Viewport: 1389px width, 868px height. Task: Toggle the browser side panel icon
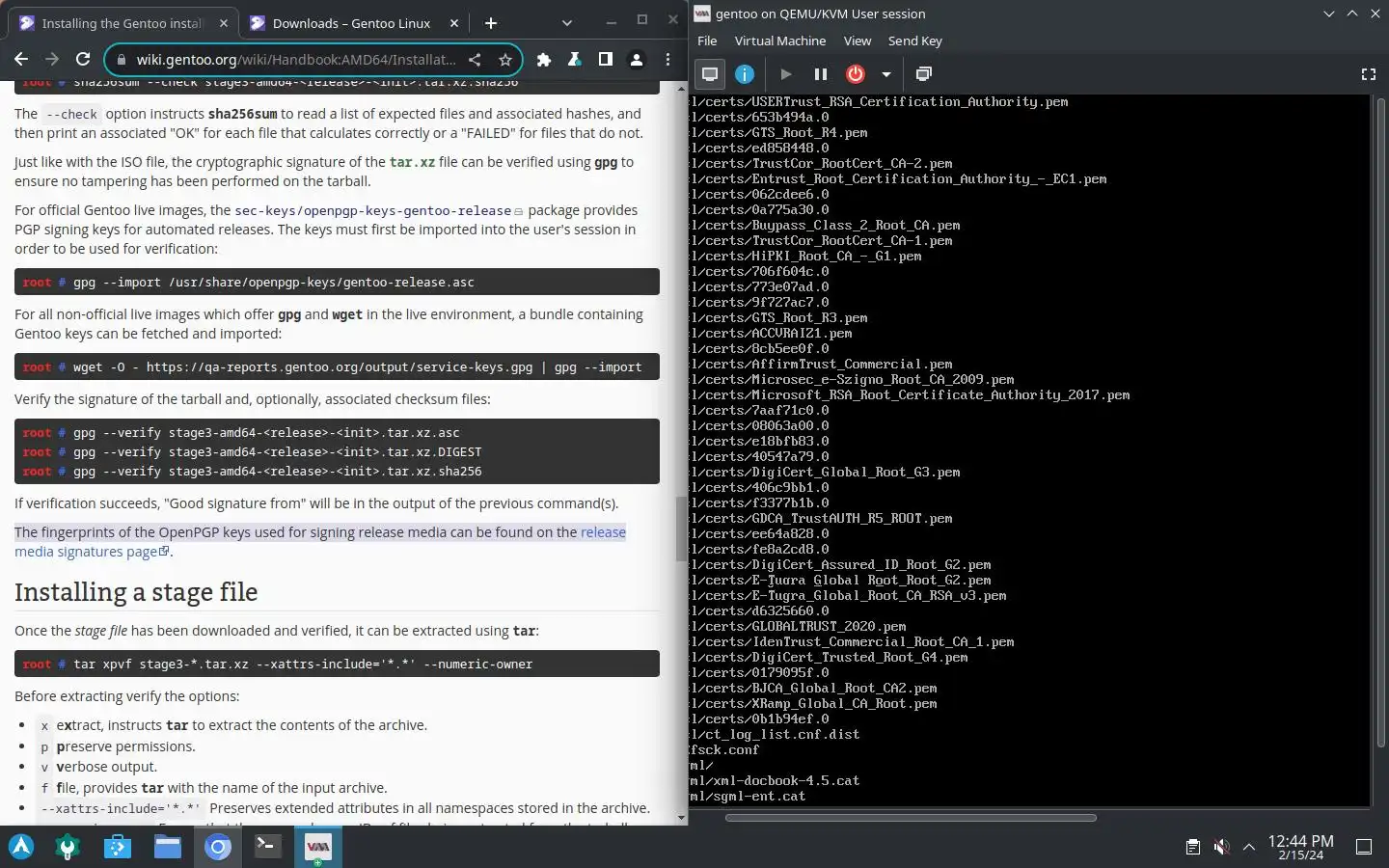(606, 60)
